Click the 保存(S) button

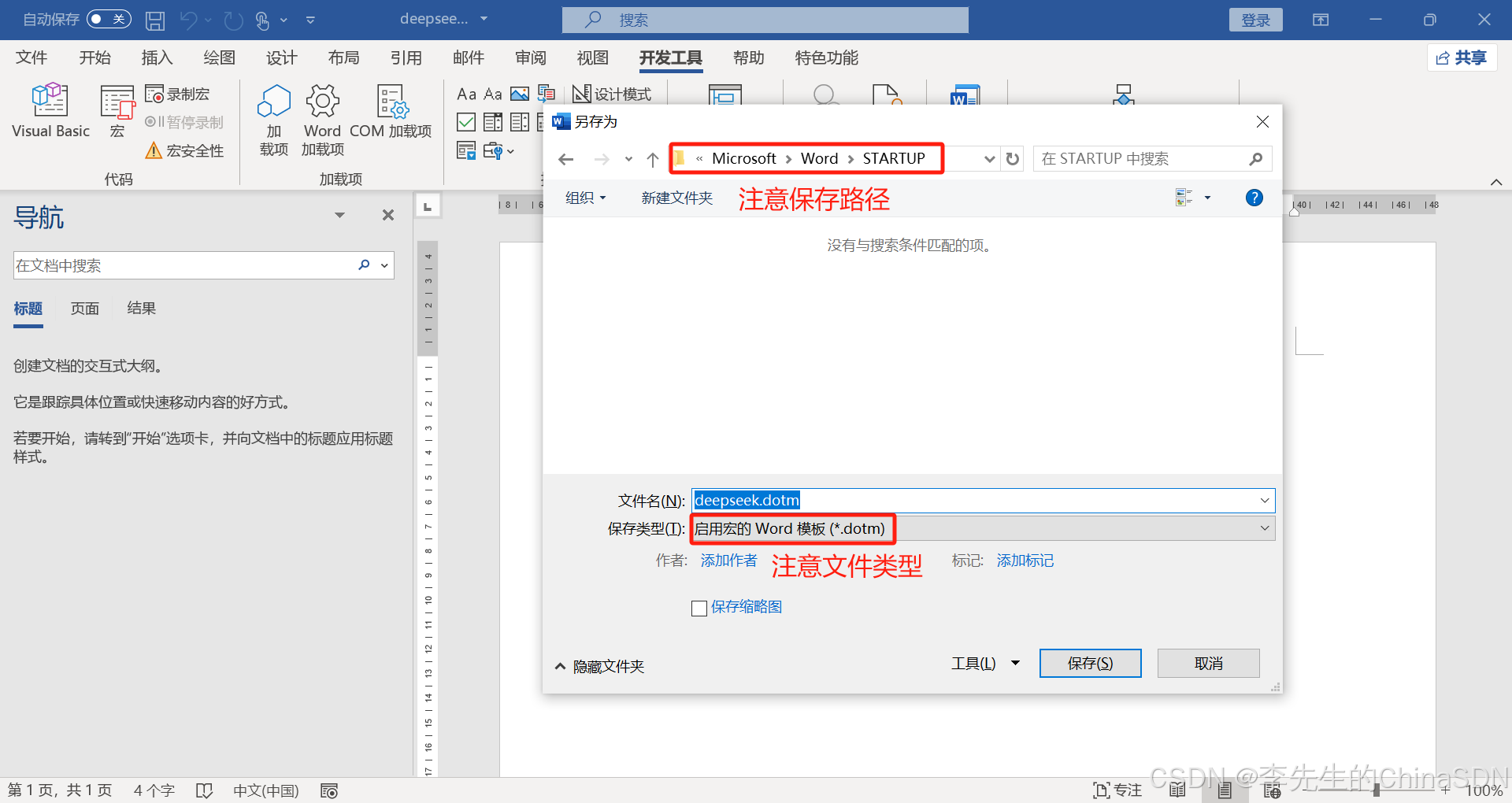1090,664
